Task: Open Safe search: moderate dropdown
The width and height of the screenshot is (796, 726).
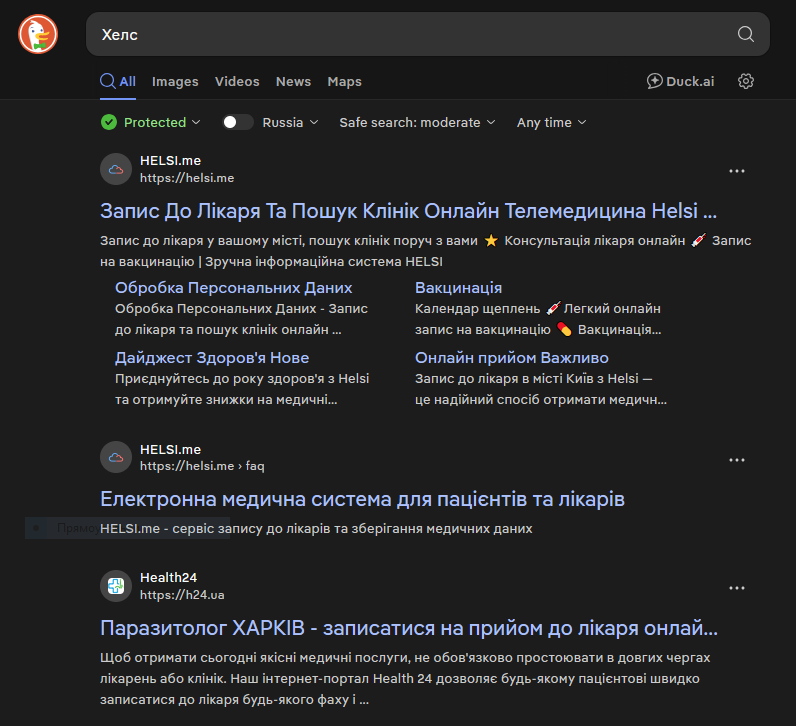Action: pos(417,122)
